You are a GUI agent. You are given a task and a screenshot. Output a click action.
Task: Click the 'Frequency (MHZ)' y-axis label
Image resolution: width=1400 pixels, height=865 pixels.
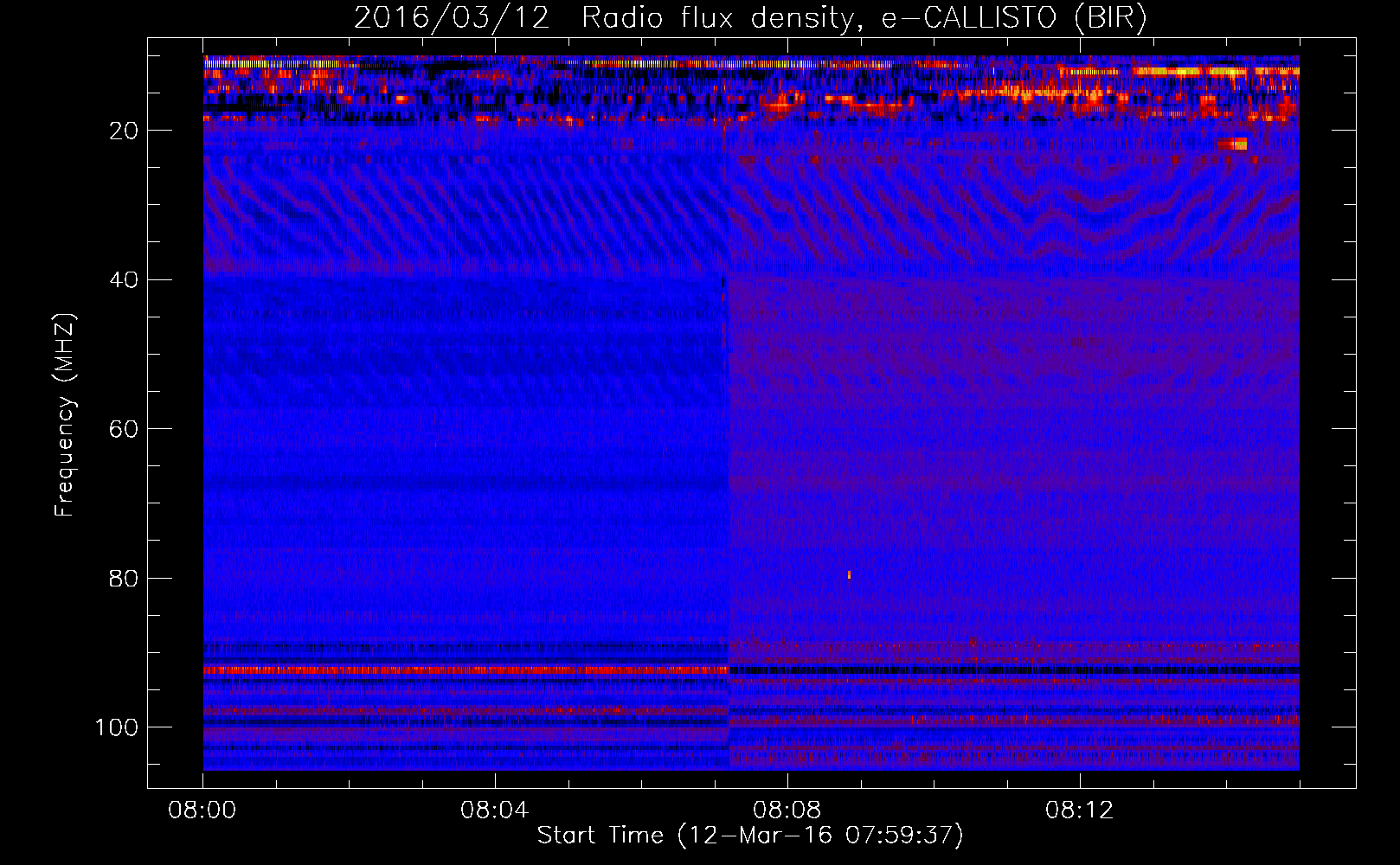tap(65, 415)
